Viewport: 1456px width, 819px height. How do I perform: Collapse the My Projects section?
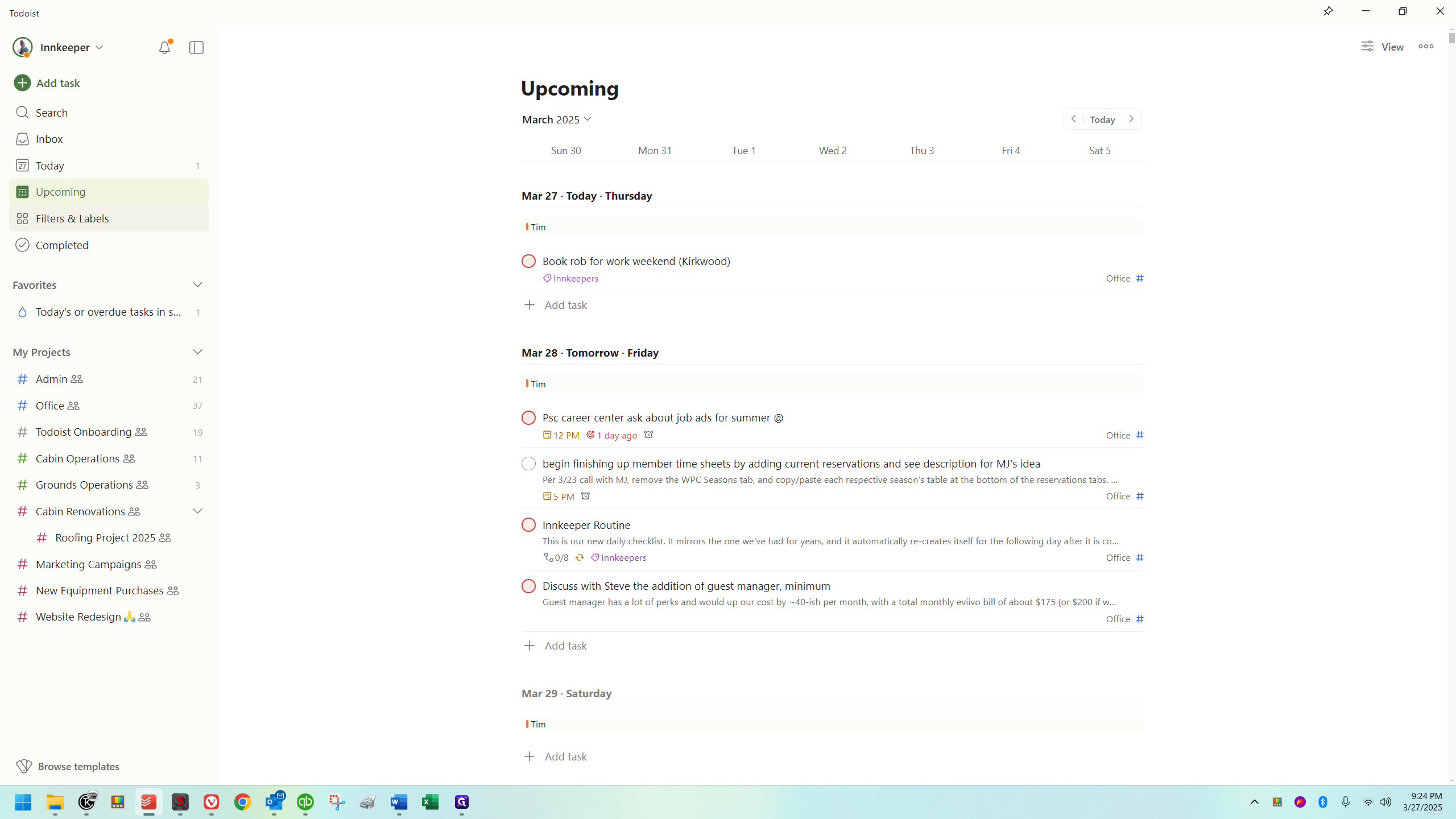197,352
